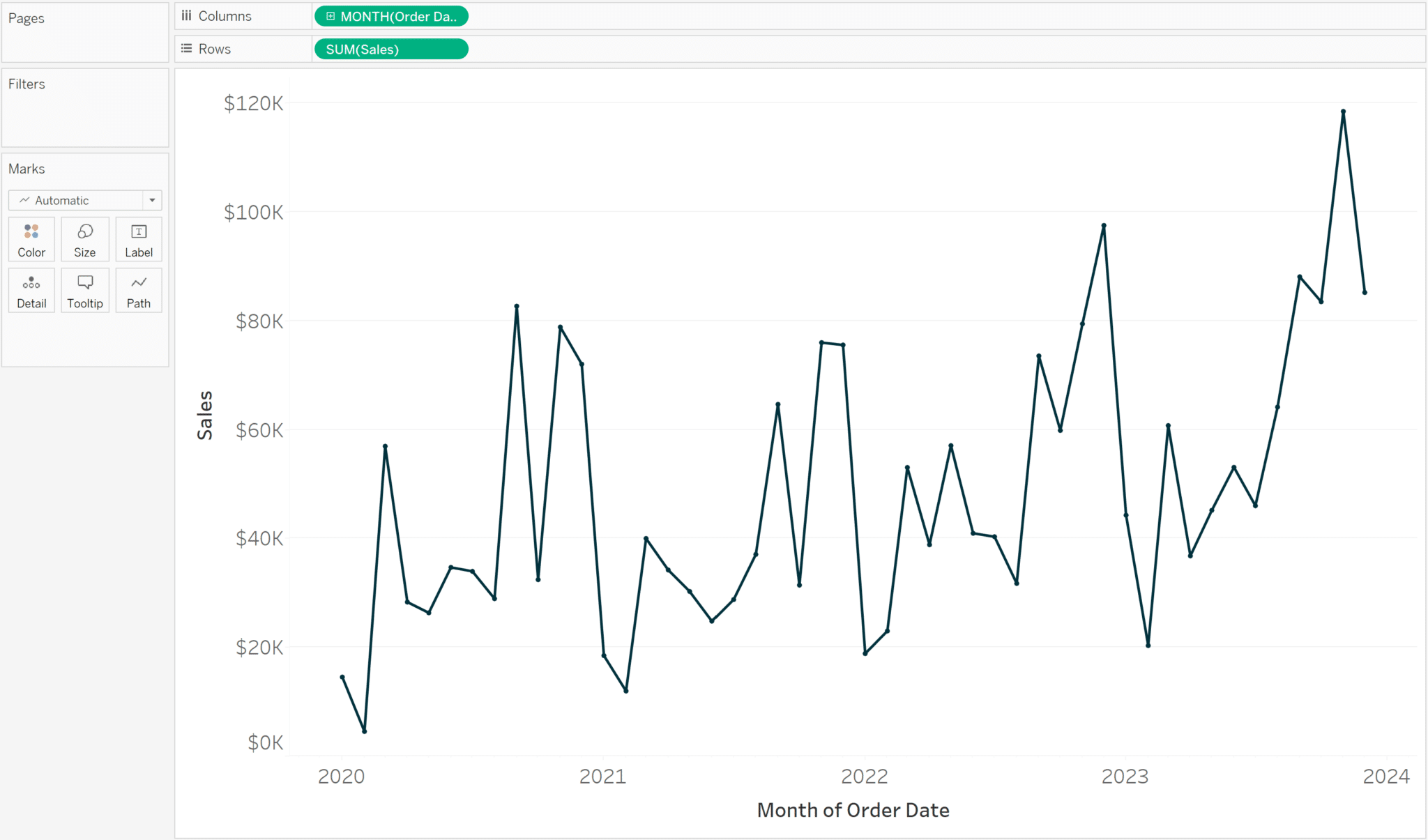Expand MONTH(Order Date) pill to next date level
The height and width of the screenshot is (840, 1428).
click(x=332, y=16)
